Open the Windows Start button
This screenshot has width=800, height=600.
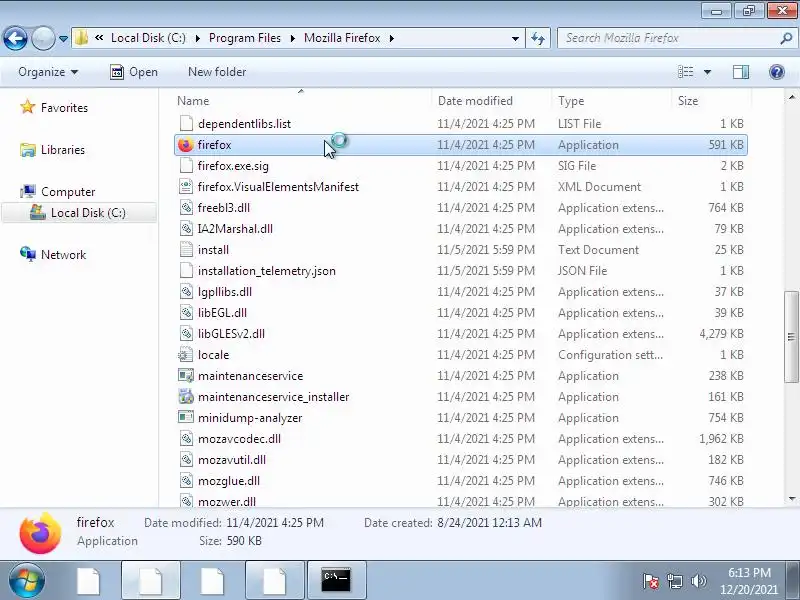(27, 580)
